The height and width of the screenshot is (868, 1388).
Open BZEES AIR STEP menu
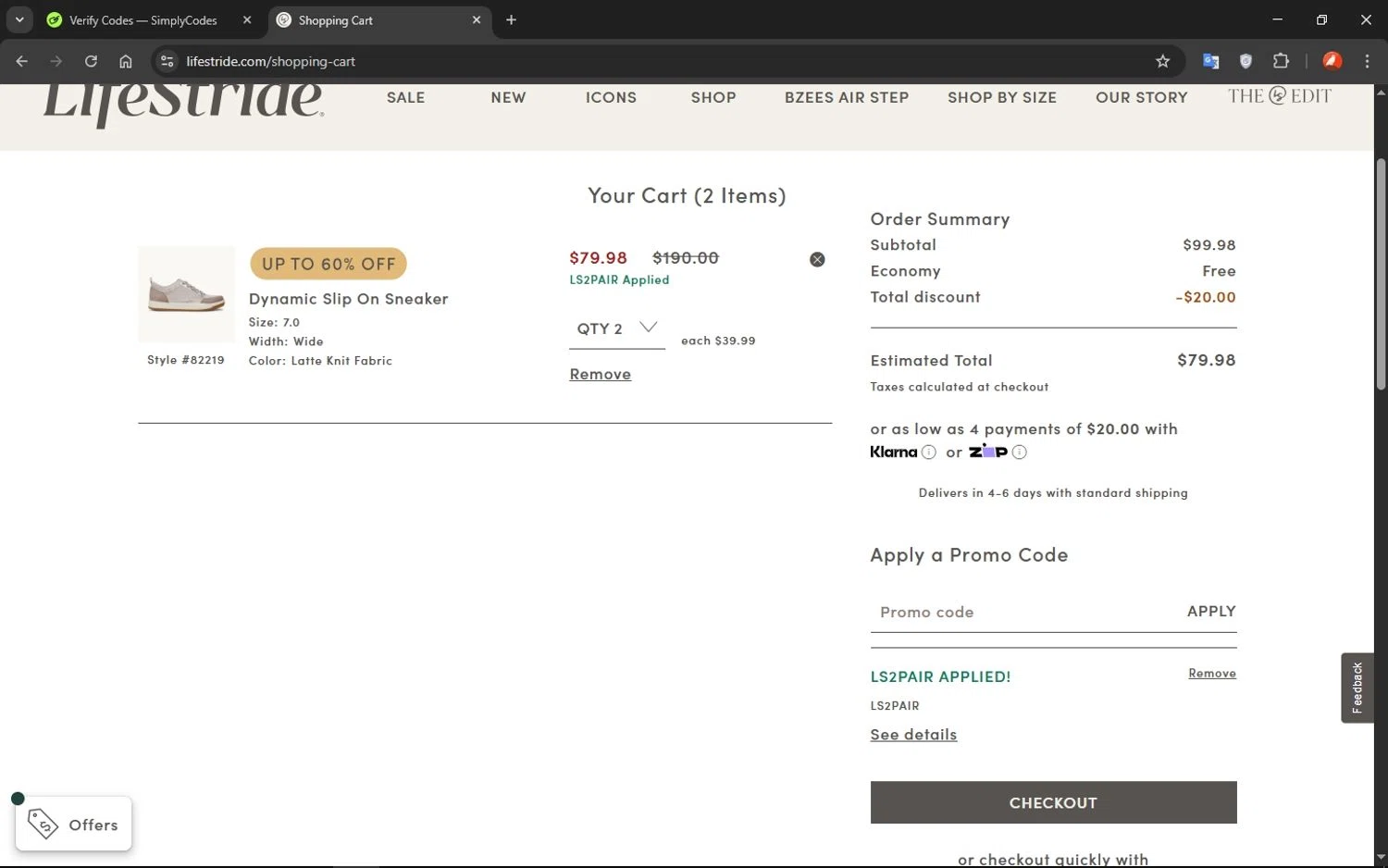(x=847, y=97)
